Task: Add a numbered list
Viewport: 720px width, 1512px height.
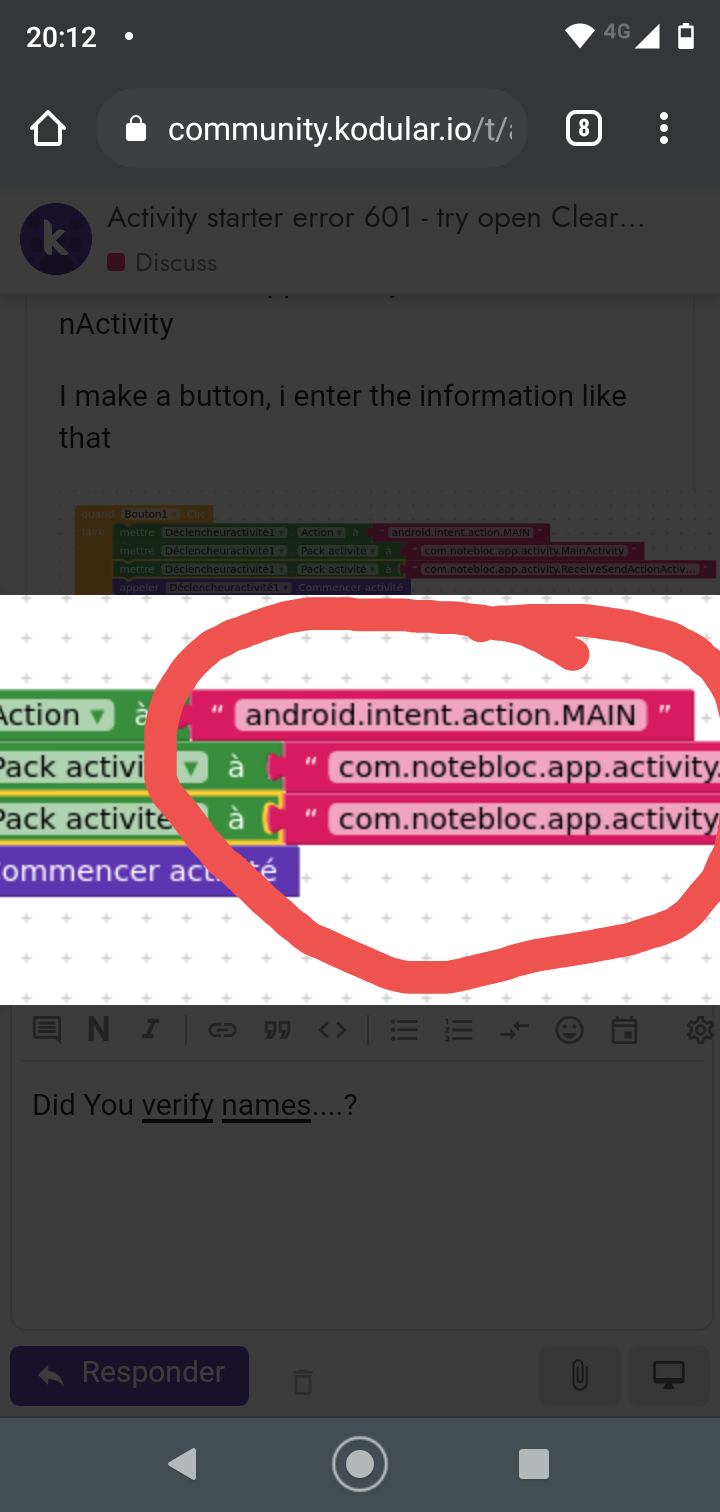Action: tap(458, 1029)
